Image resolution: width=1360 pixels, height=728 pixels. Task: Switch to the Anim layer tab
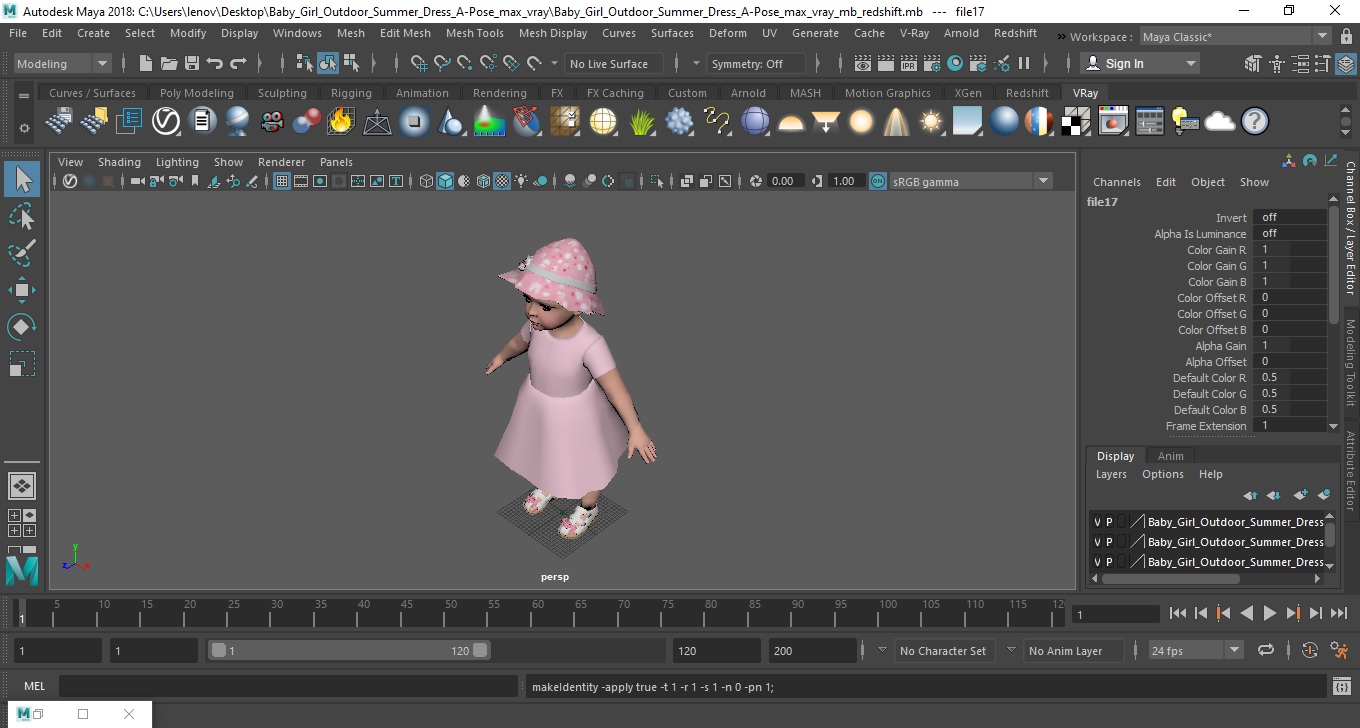point(1170,456)
